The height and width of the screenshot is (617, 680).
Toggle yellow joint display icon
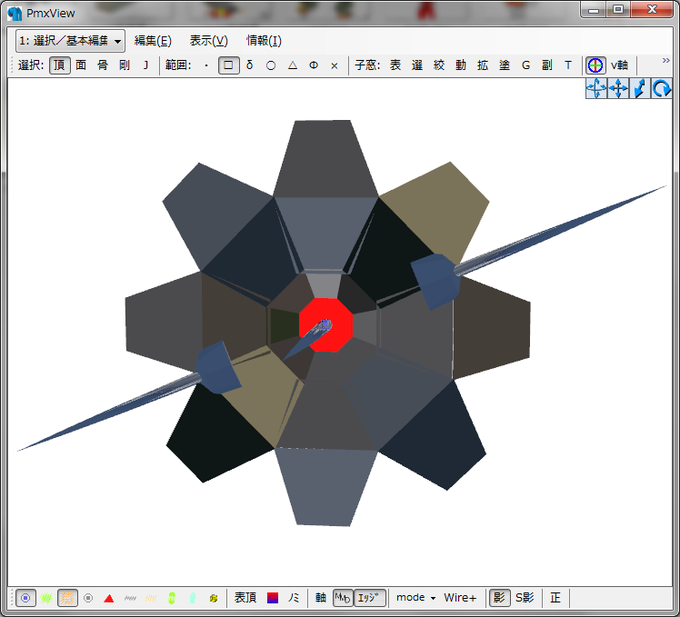click(x=213, y=598)
